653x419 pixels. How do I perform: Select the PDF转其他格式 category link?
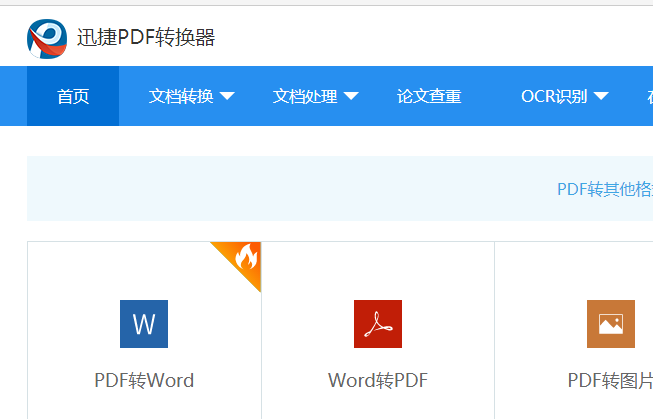(605, 190)
